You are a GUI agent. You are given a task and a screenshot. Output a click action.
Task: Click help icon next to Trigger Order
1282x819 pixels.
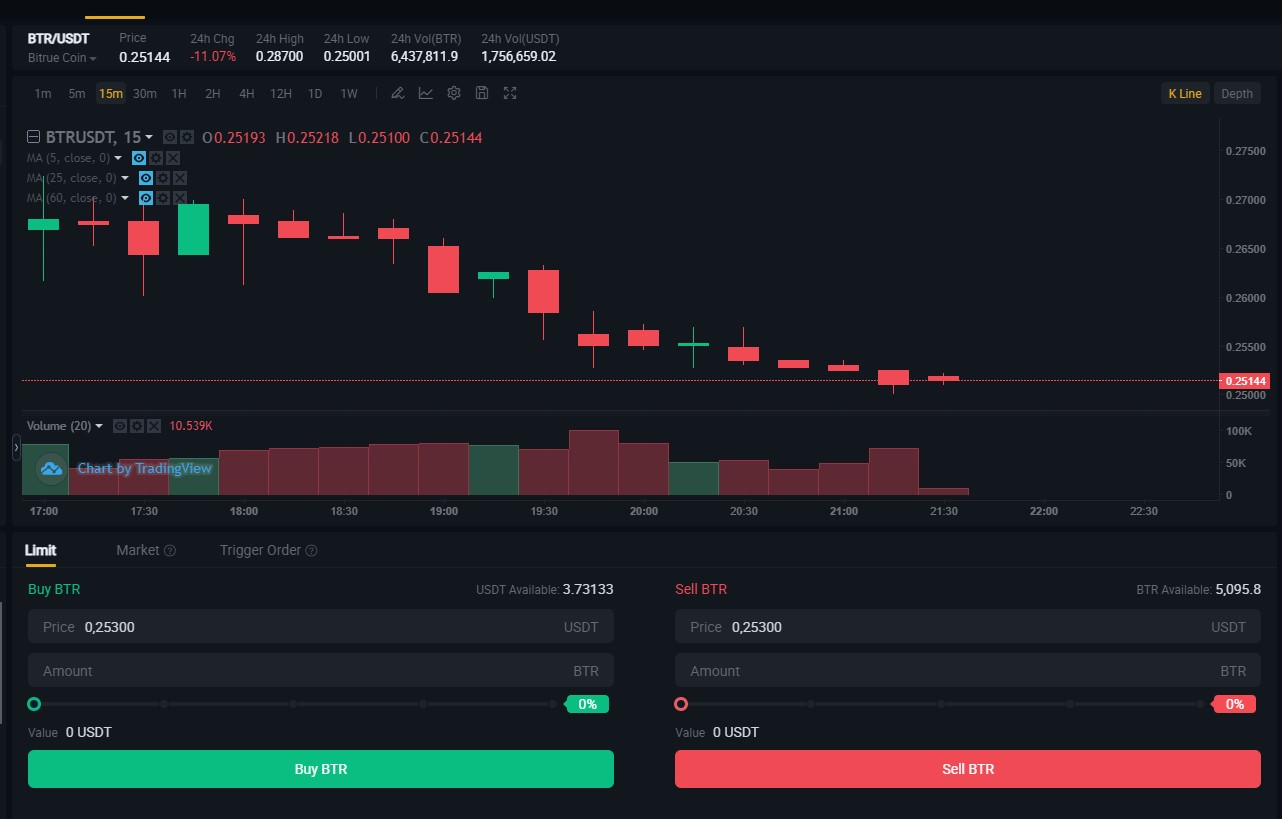[x=311, y=550]
